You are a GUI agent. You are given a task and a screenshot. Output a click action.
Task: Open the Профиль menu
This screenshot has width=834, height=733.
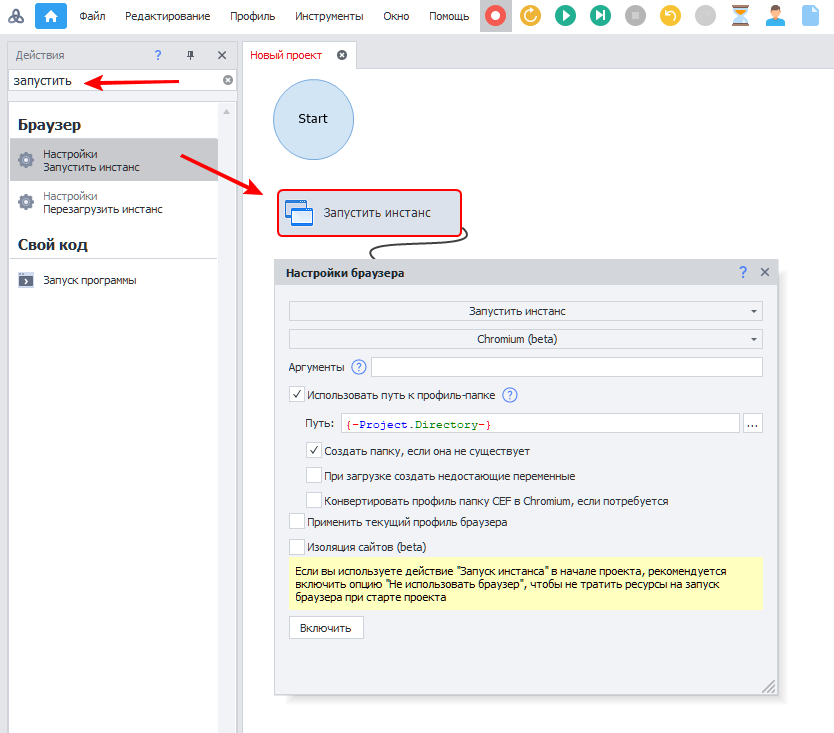coord(253,16)
